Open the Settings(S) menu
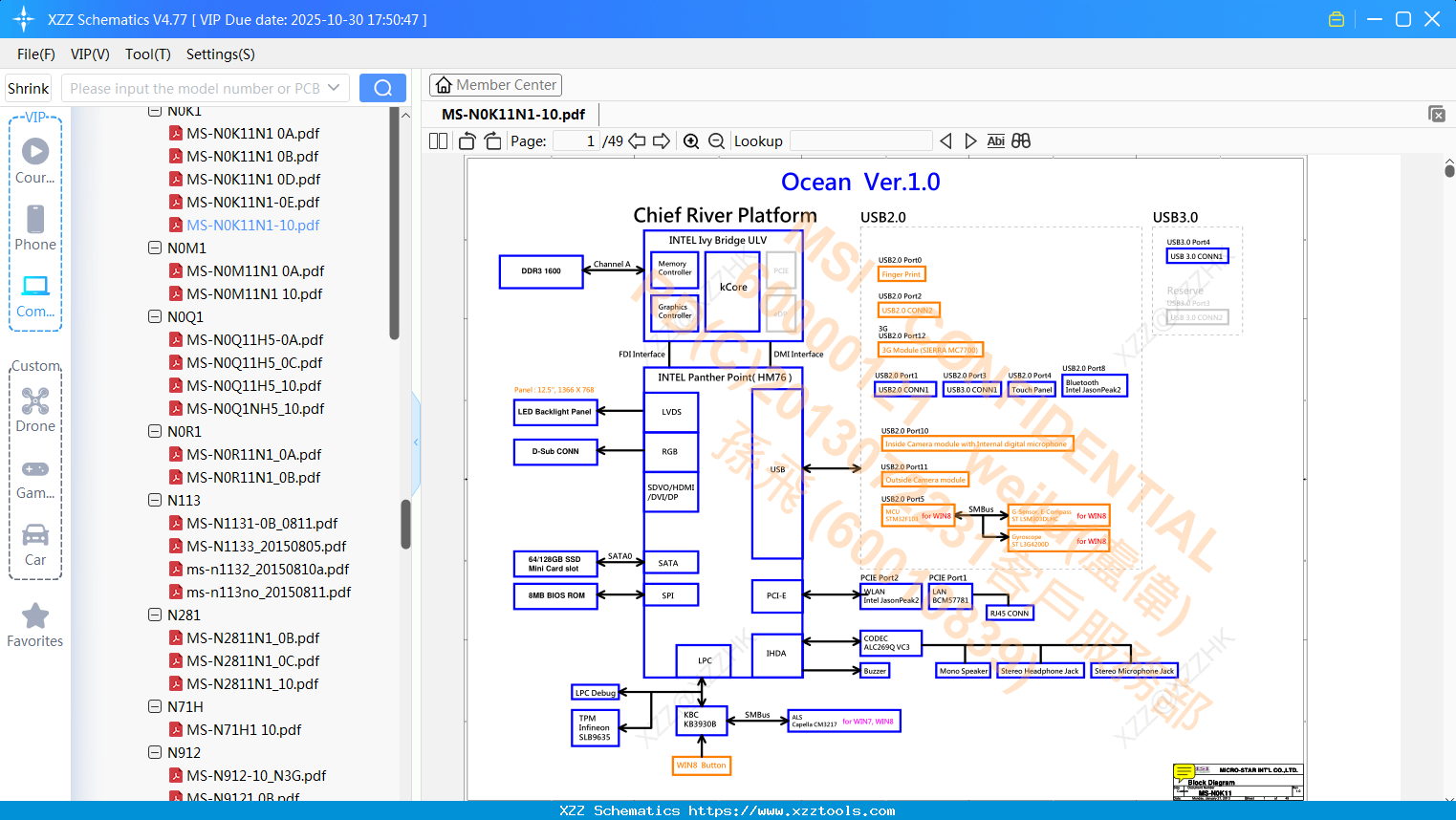Screen dimensions: 1456x820 [x=221, y=54]
